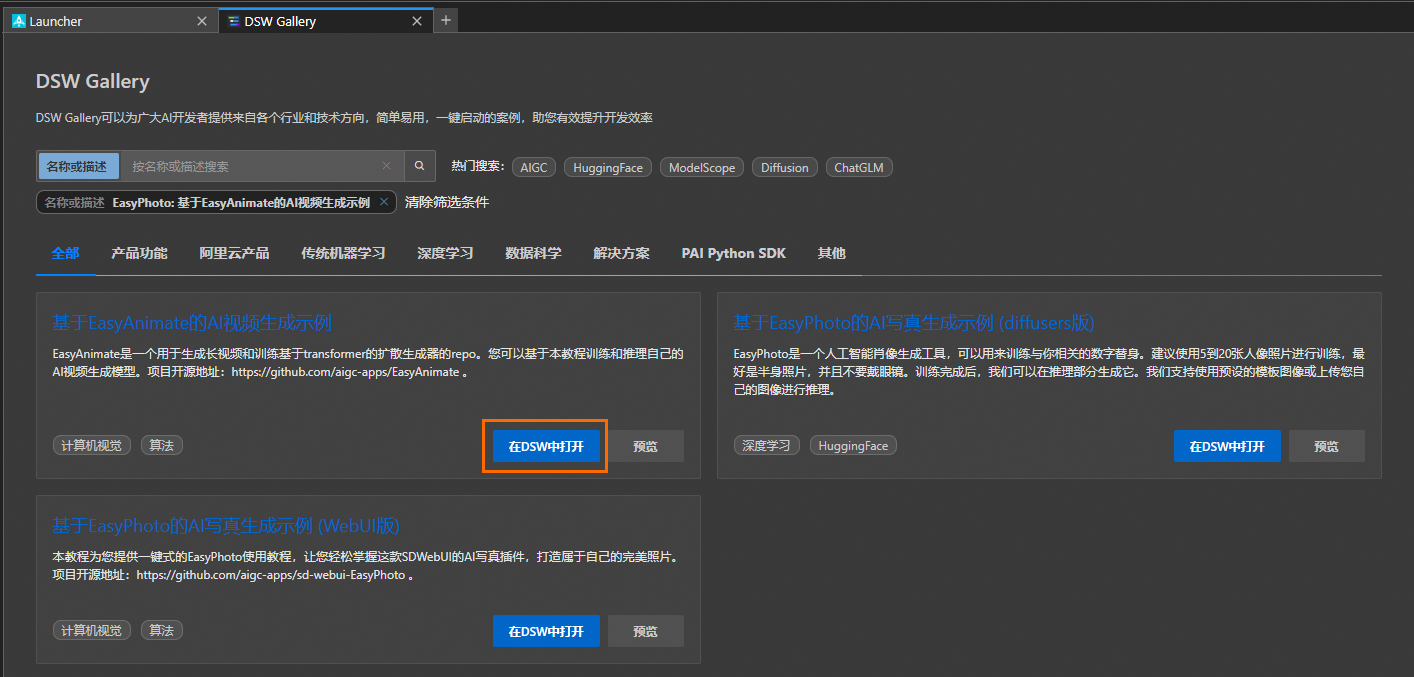The width and height of the screenshot is (1414, 677).
Task: Switch to the 其他 category tab
Action: coord(831,253)
